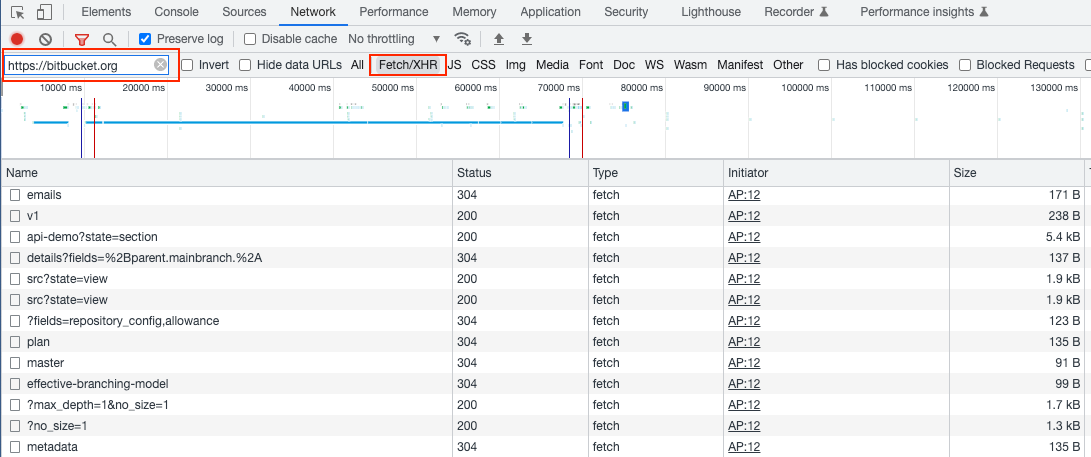1091x457 pixels.
Task: Toggle the device toolbar icon
Action: [45, 12]
